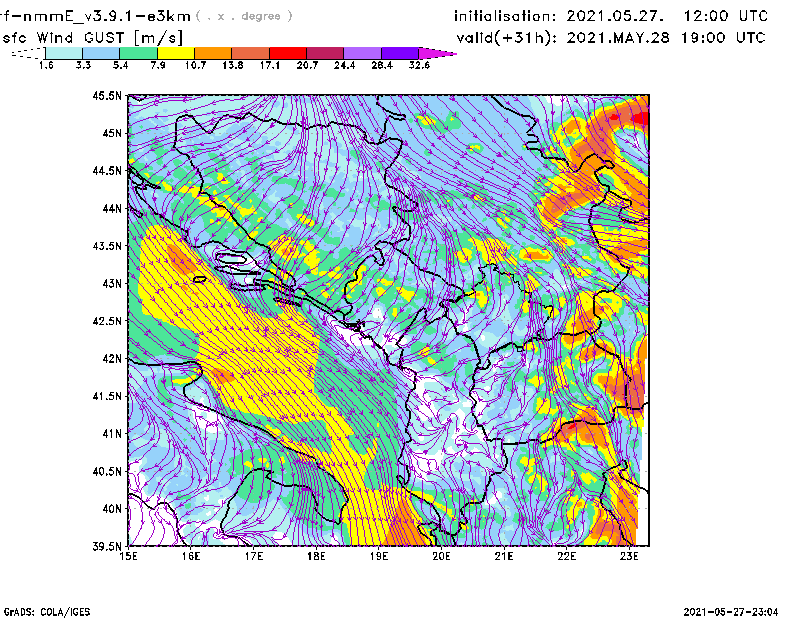Click the legend value 10.7

[195, 65]
